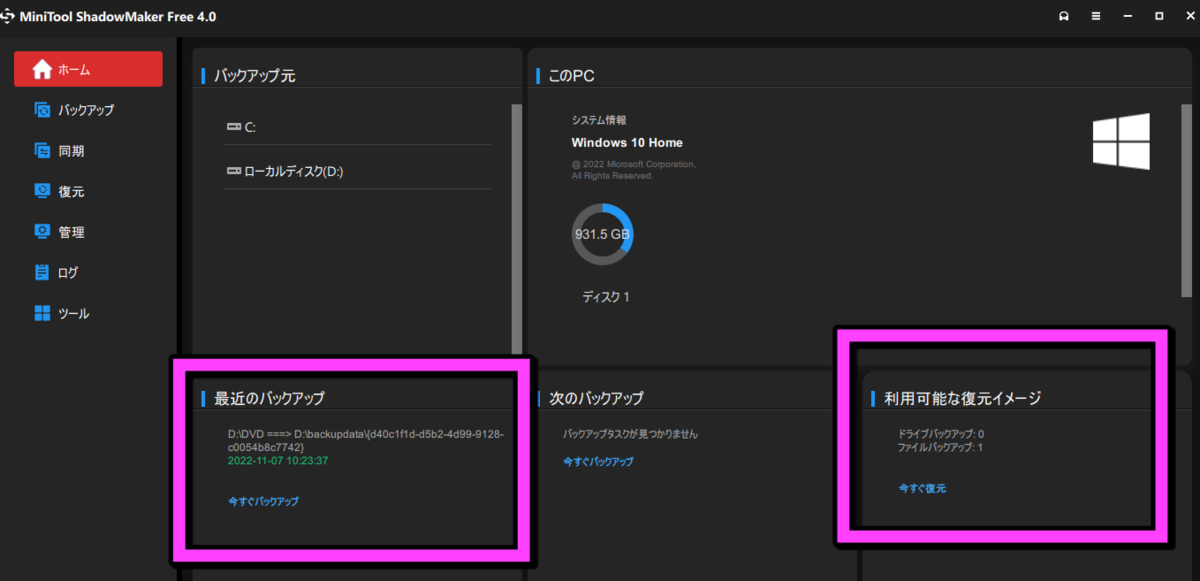Click the ディスク 1 label

(x=606, y=297)
